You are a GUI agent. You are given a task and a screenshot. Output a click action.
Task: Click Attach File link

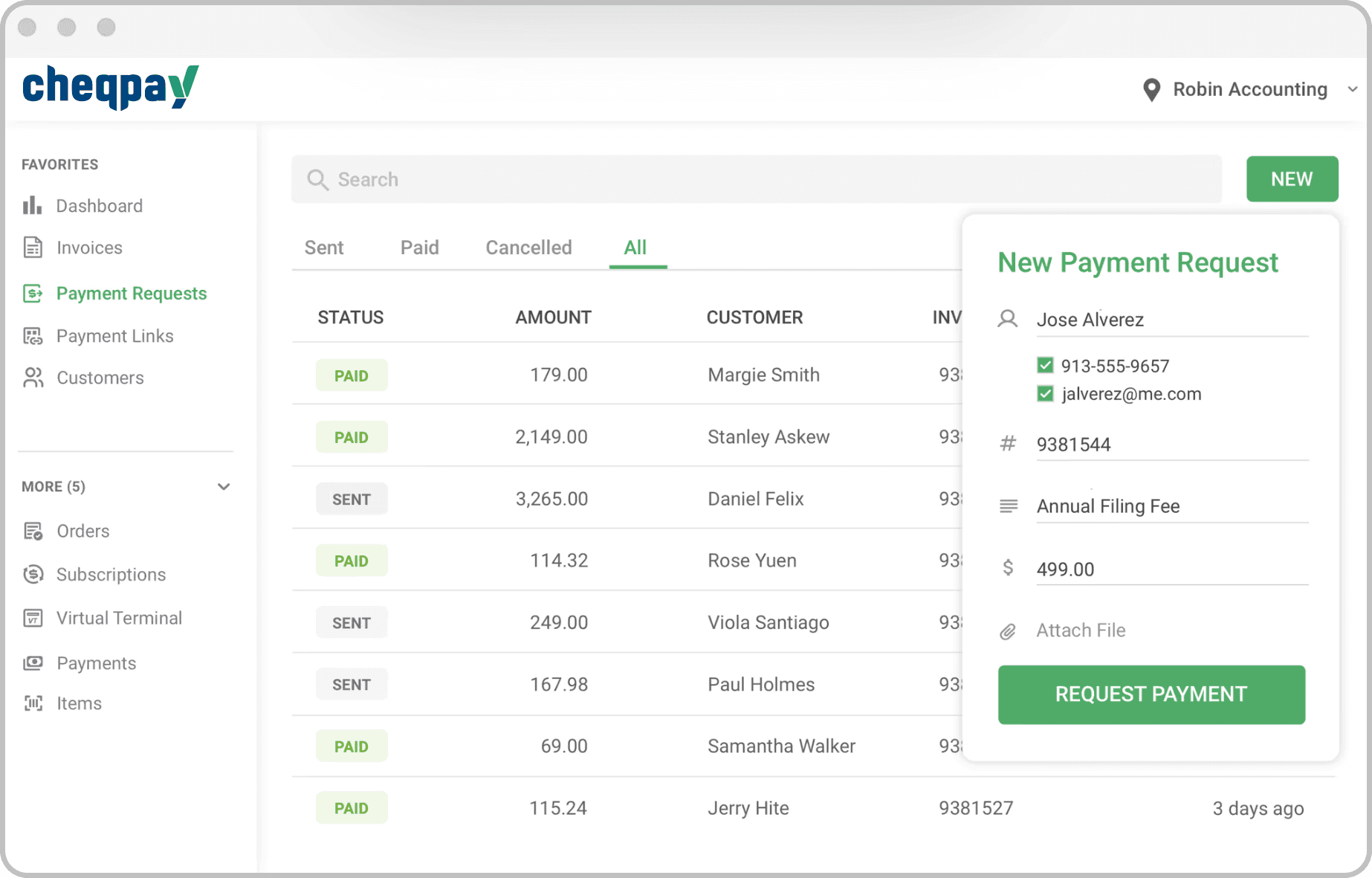pos(1081,630)
